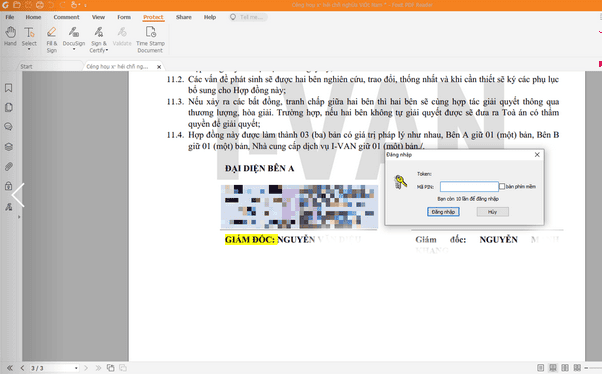Click the previous view icon in status bar
The width and height of the screenshot is (602, 377).
[111, 368]
